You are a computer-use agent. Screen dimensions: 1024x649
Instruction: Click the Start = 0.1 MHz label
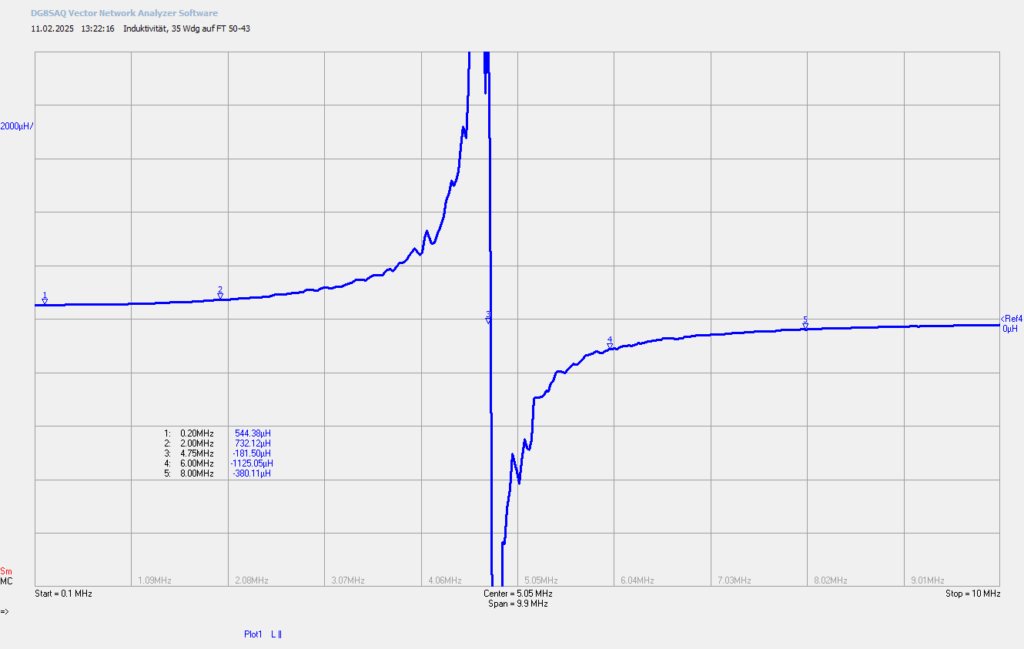[x=63, y=594]
